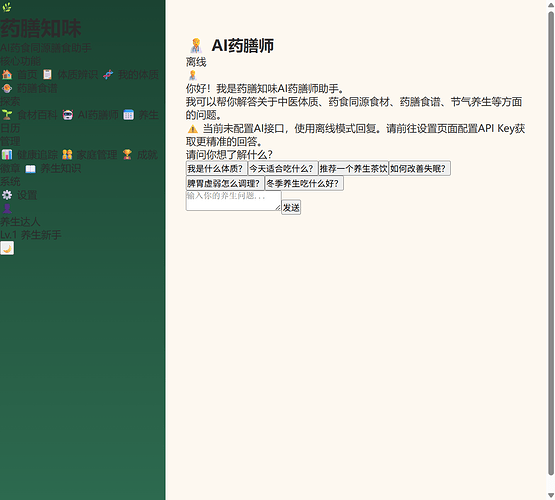Click the 药膳食谱 bowl icon
This screenshot has height=500, width=555.
(x=7, y=88)
